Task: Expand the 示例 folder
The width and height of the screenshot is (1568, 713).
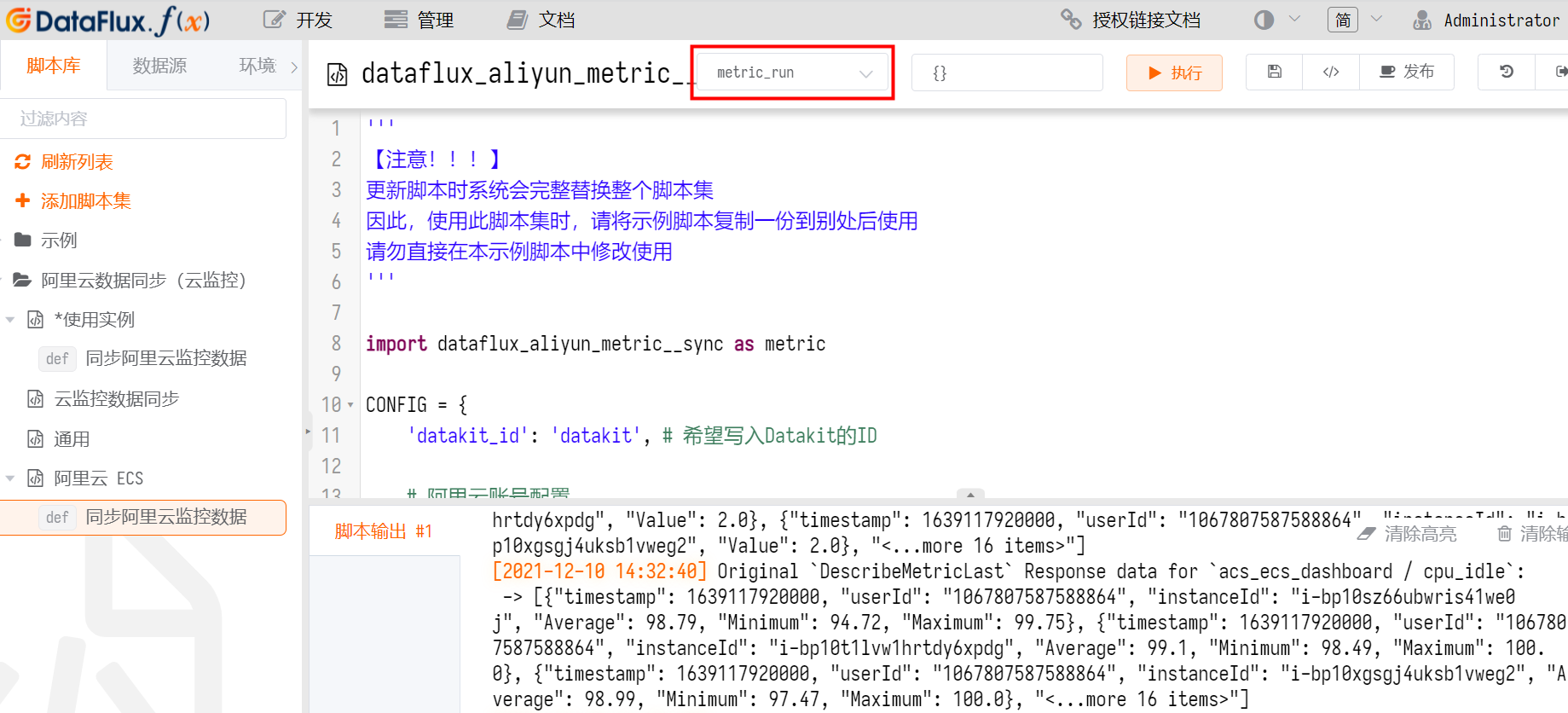Action: click(x=59, y=241)
